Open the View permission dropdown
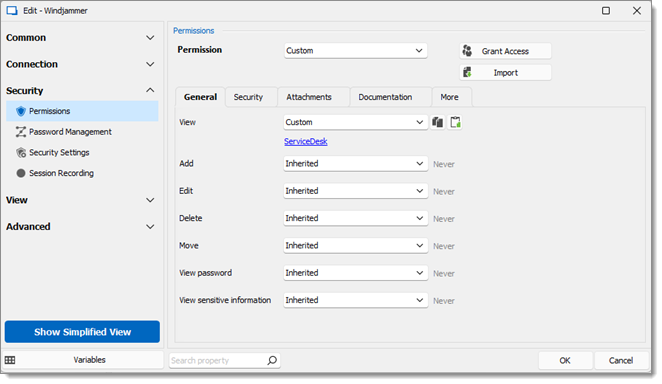The width and height of the screenshot is (662, 384). [x=355, y=122]
